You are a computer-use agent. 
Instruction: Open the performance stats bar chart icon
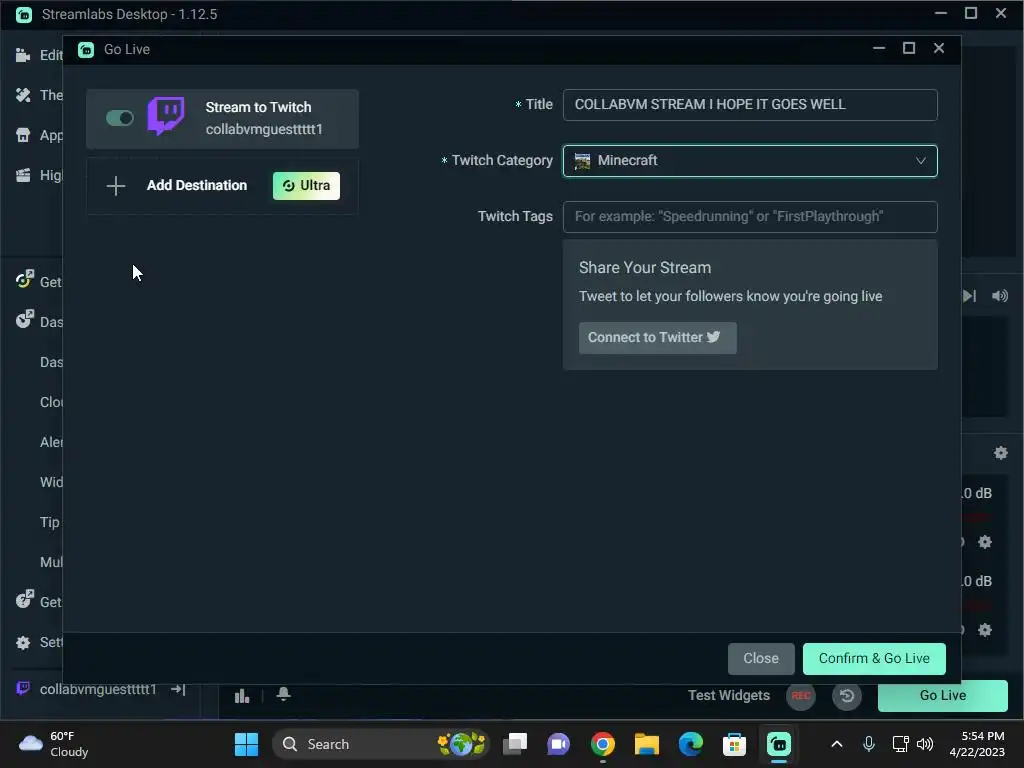click(242, 696)
